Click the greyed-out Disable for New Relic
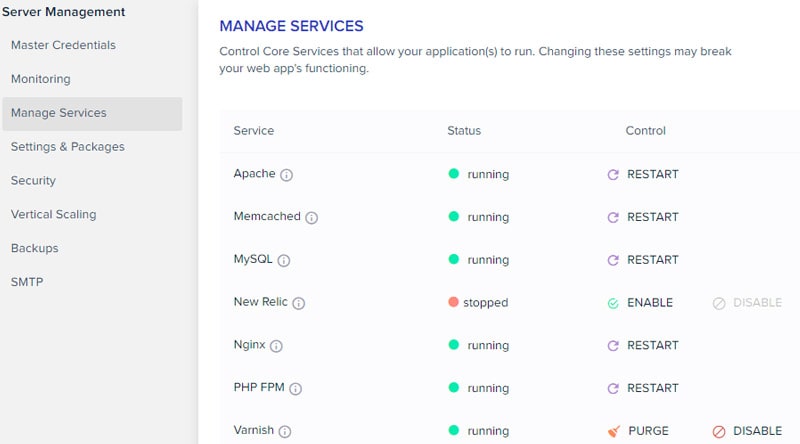 [x=747, y=303]
